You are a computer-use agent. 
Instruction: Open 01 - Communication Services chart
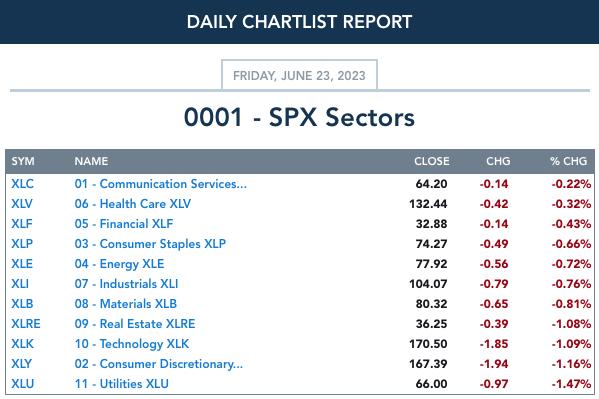160,184
